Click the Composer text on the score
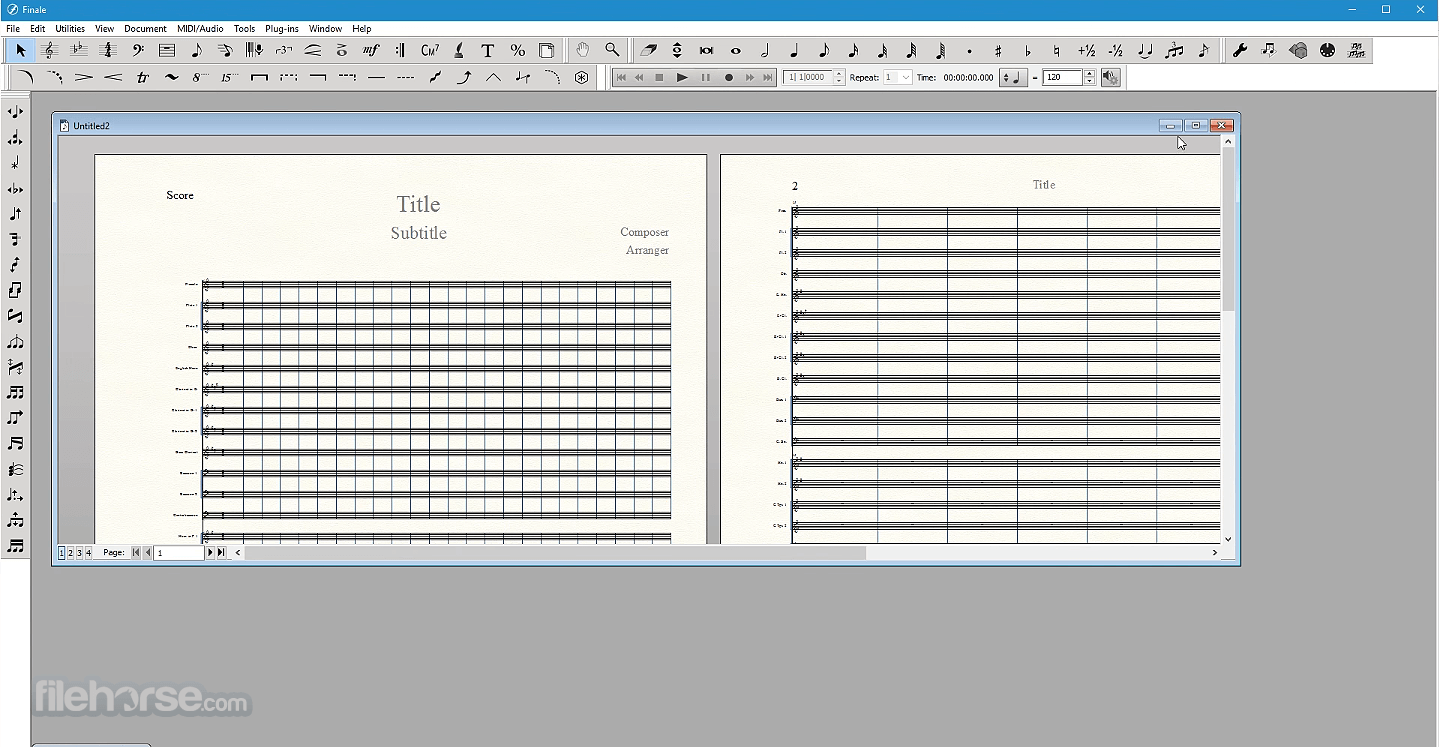This screenshot has height=747, width=1439. coord(644,232)
